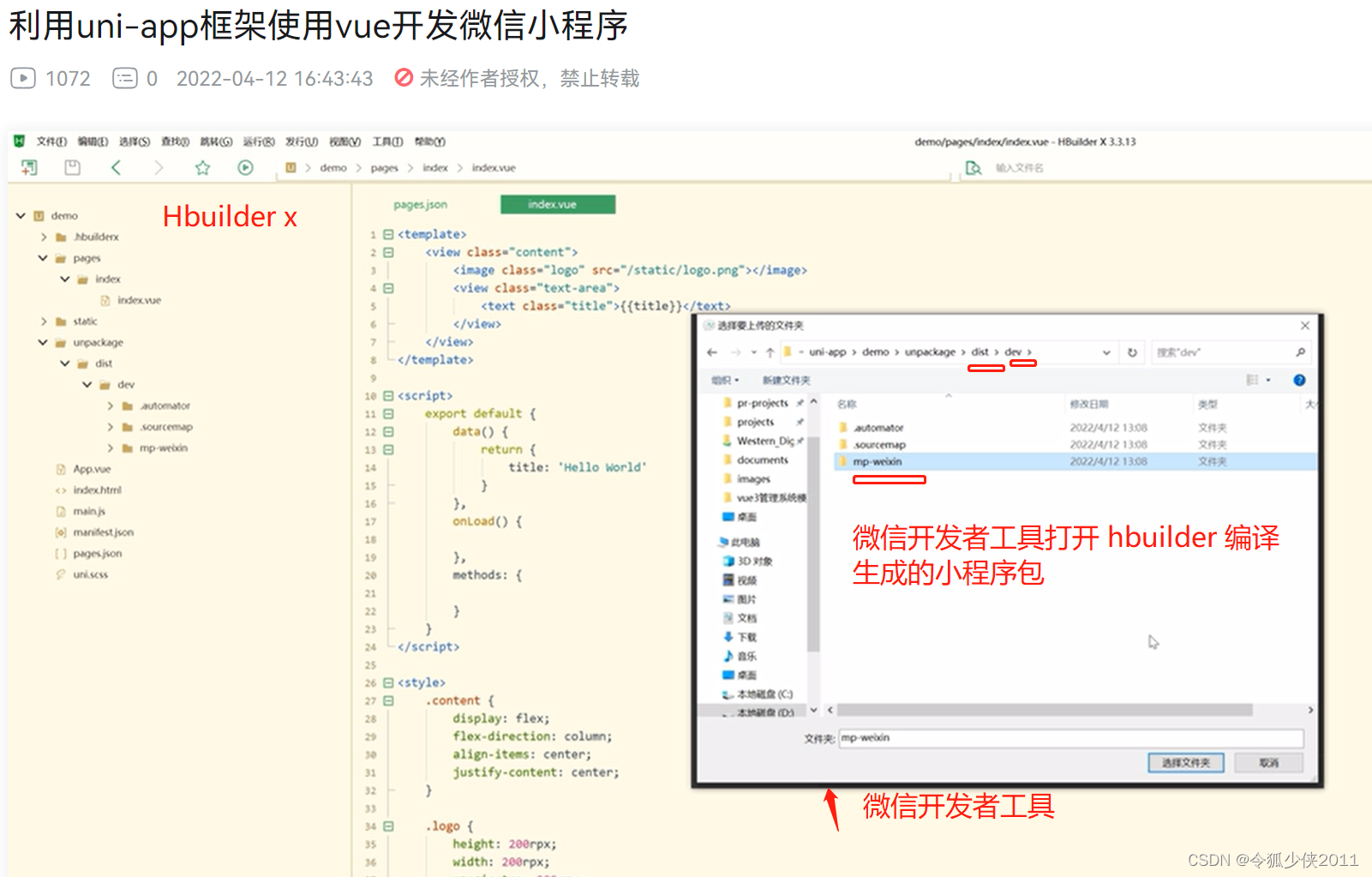Click the back navigation arrow in toolbar
1372x877 pixels.
[x=116, y=167]
